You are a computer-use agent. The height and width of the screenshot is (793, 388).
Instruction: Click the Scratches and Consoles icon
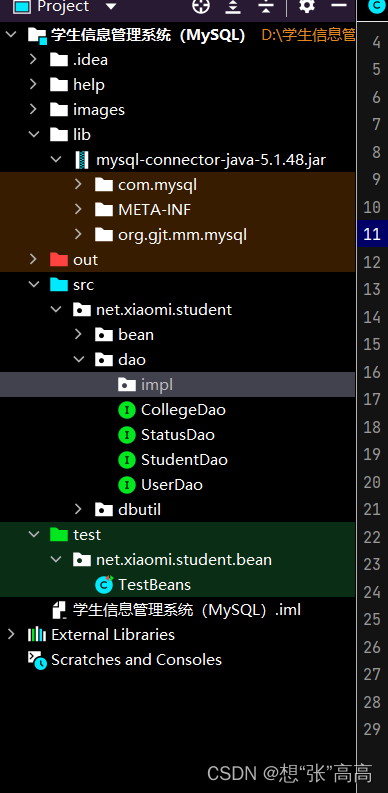(37, 660)
